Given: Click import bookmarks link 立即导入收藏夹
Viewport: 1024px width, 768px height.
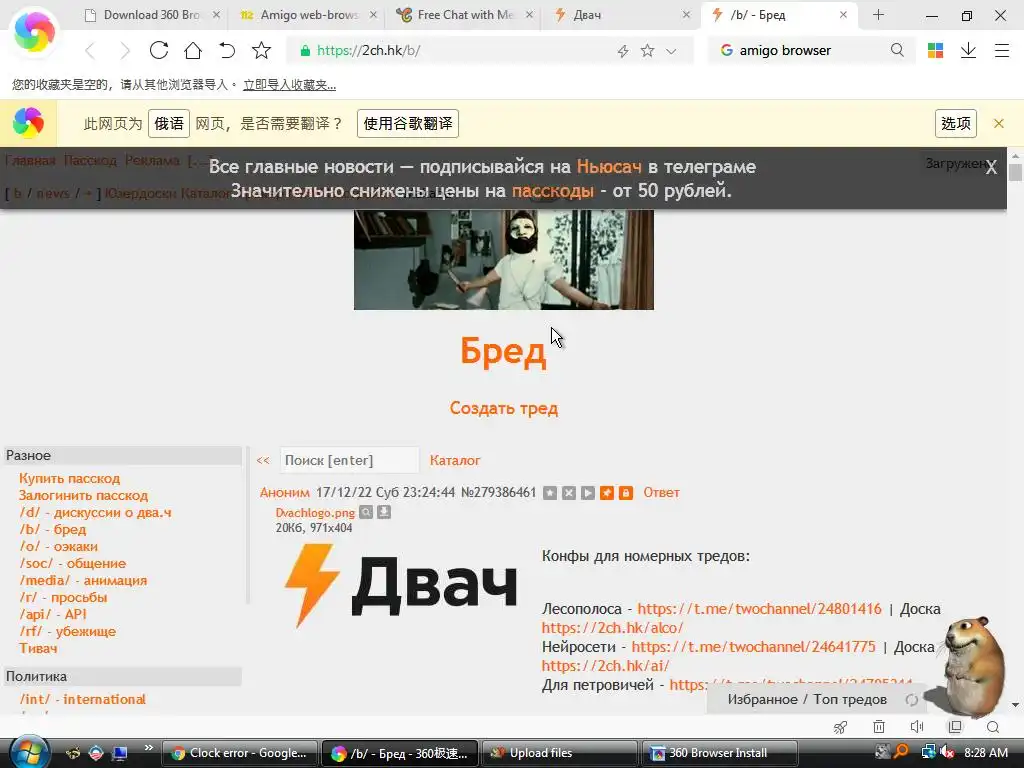Looking at the screenshot, I should (x=289, y=84).
